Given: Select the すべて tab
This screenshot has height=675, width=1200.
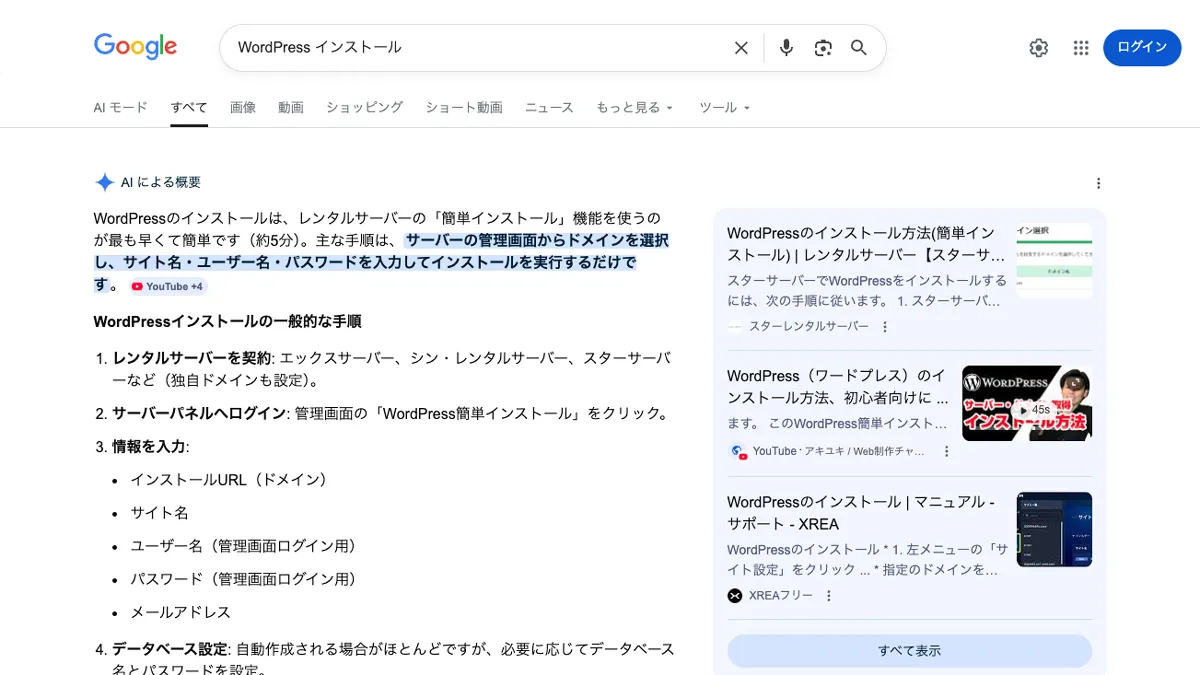Looking at the screenshot, I should pos(189,107).
